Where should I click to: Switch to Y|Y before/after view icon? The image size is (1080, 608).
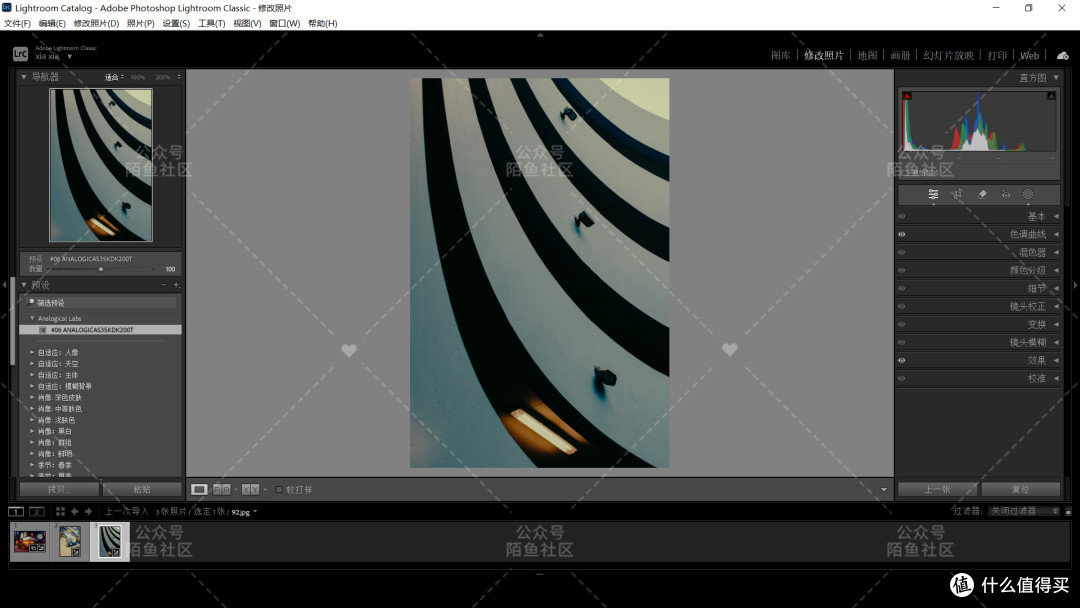tap(251, 490)
